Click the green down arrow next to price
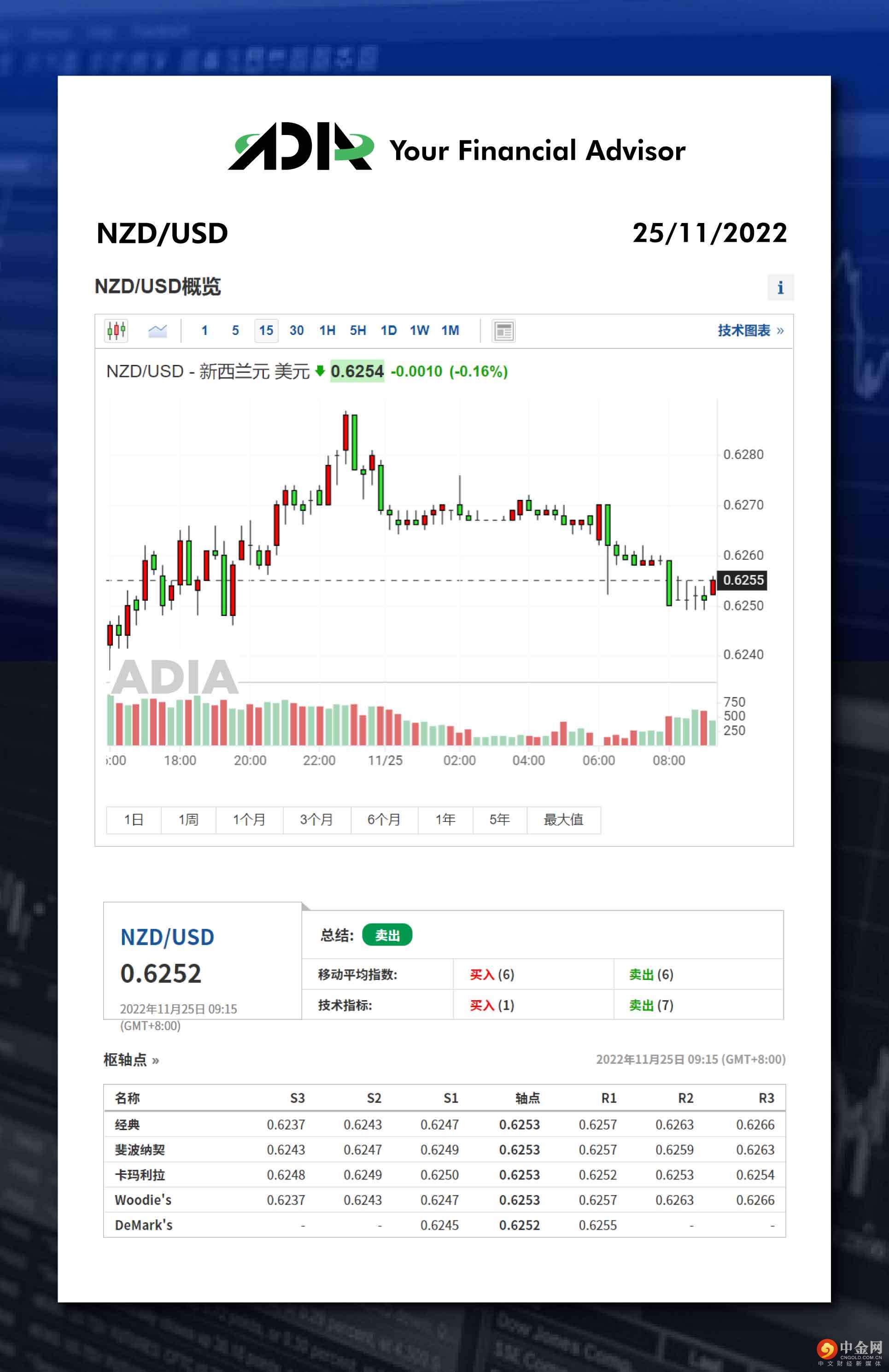This screenshot has height=1372, width=889. [x=320, y=371]
